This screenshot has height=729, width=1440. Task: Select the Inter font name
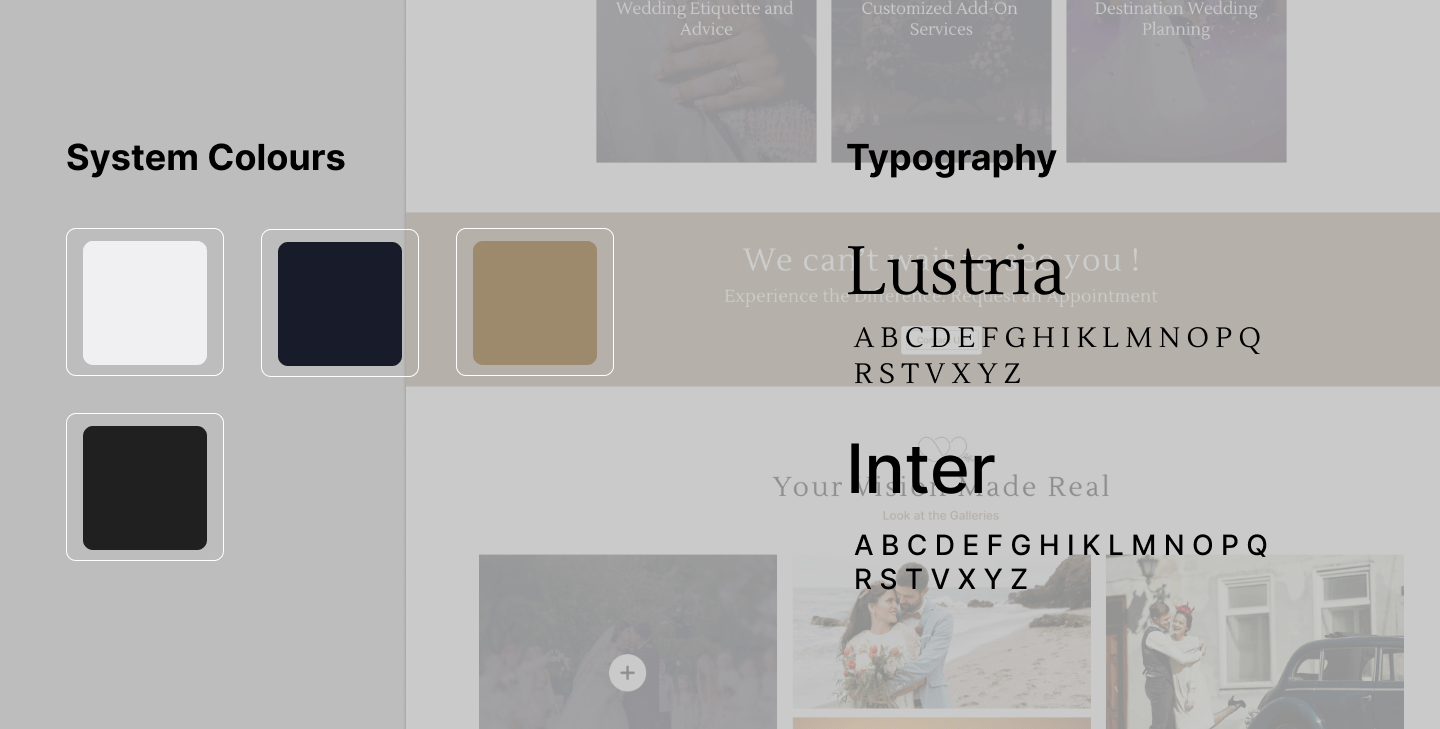click(x=921, y=467)
